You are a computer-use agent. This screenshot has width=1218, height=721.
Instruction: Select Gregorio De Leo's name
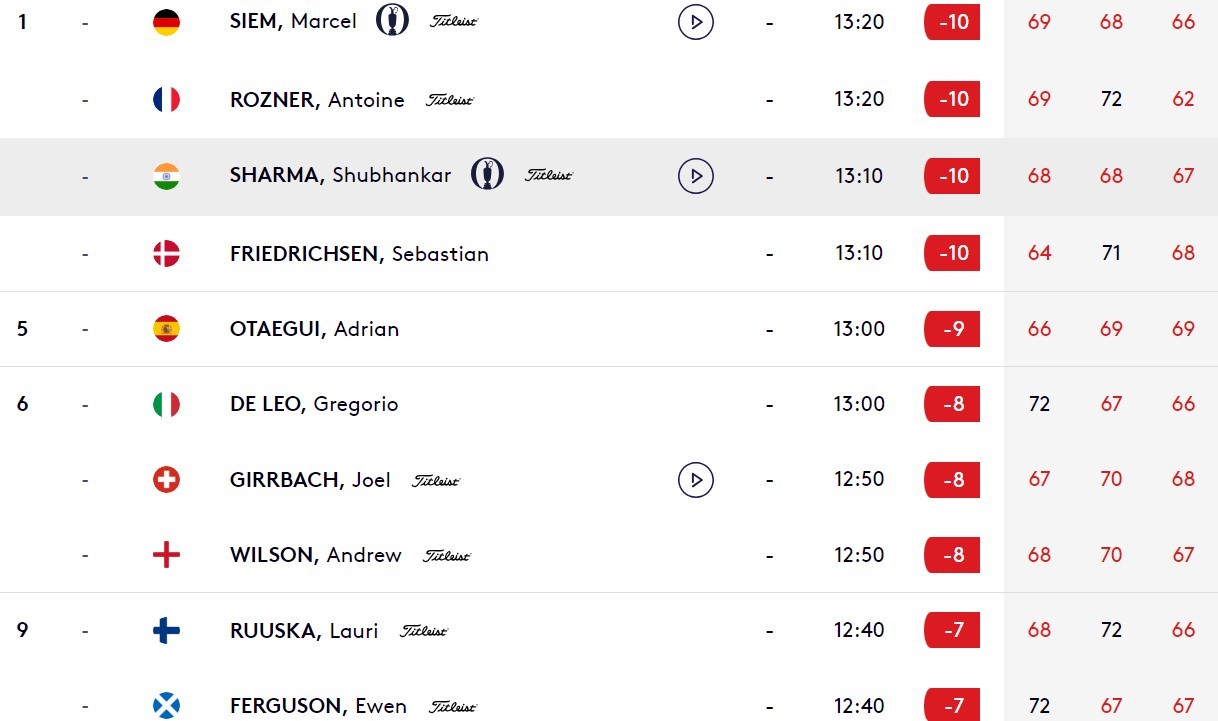point(314,404)
